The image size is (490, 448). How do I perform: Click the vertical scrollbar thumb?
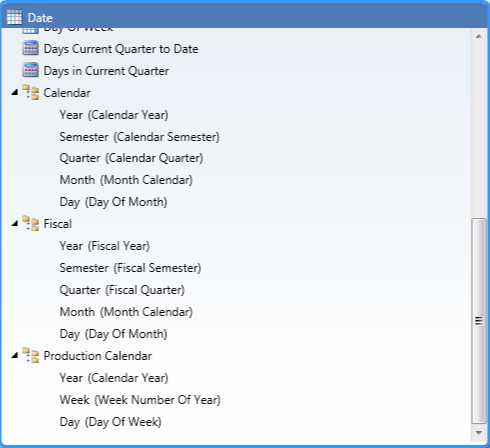pyautogui.click(x=479, y=321)
